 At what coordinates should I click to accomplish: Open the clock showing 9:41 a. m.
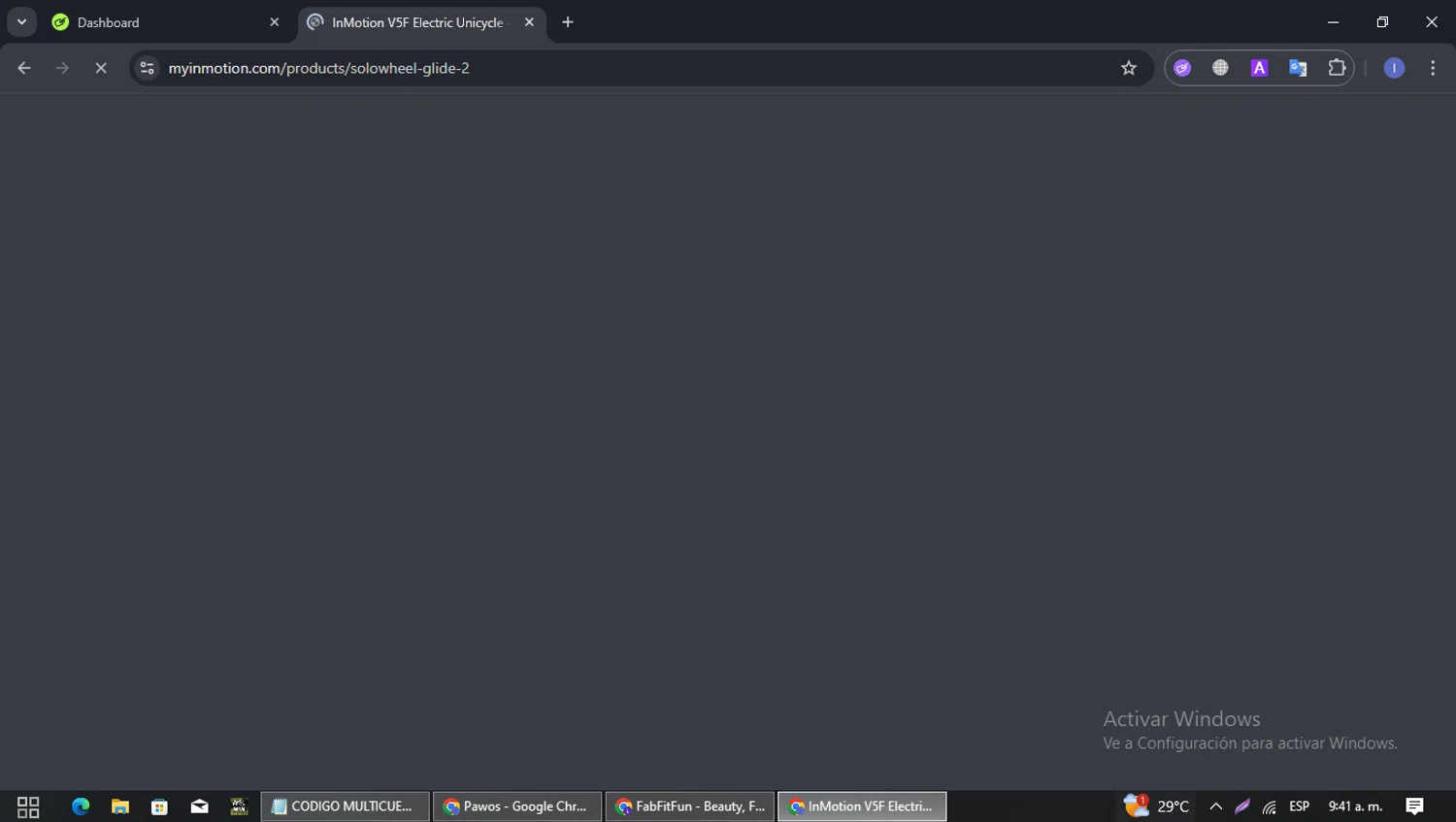(1355, 806)
